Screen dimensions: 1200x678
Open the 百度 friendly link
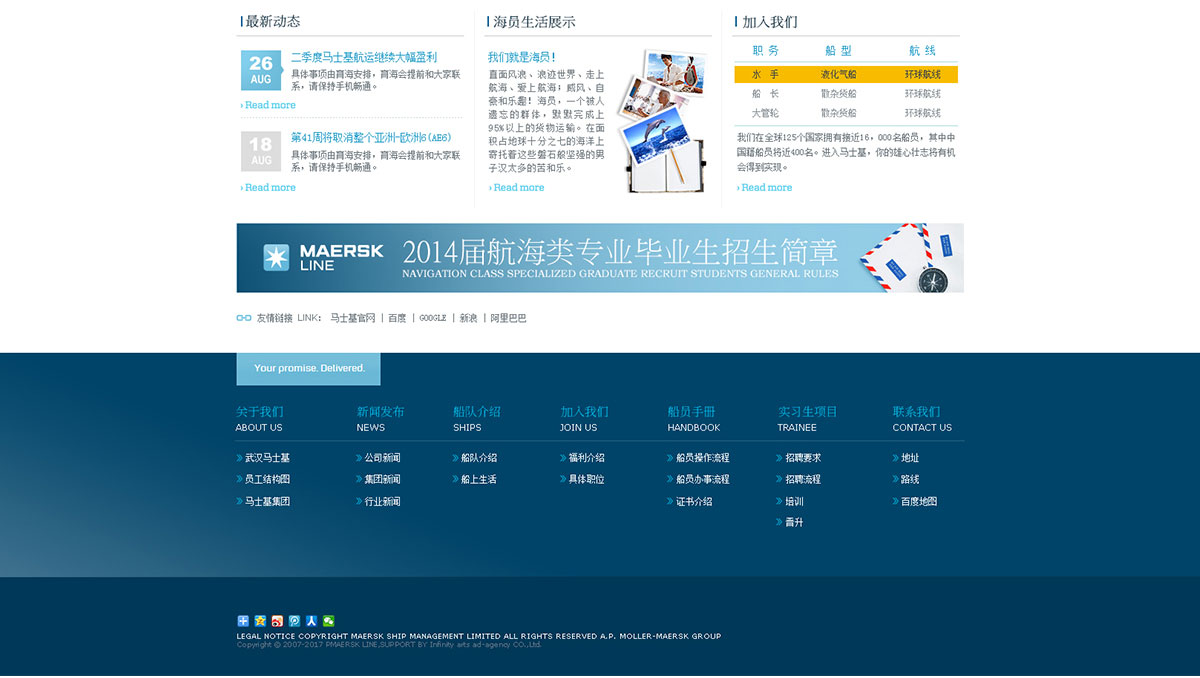[x=397, y=318]
